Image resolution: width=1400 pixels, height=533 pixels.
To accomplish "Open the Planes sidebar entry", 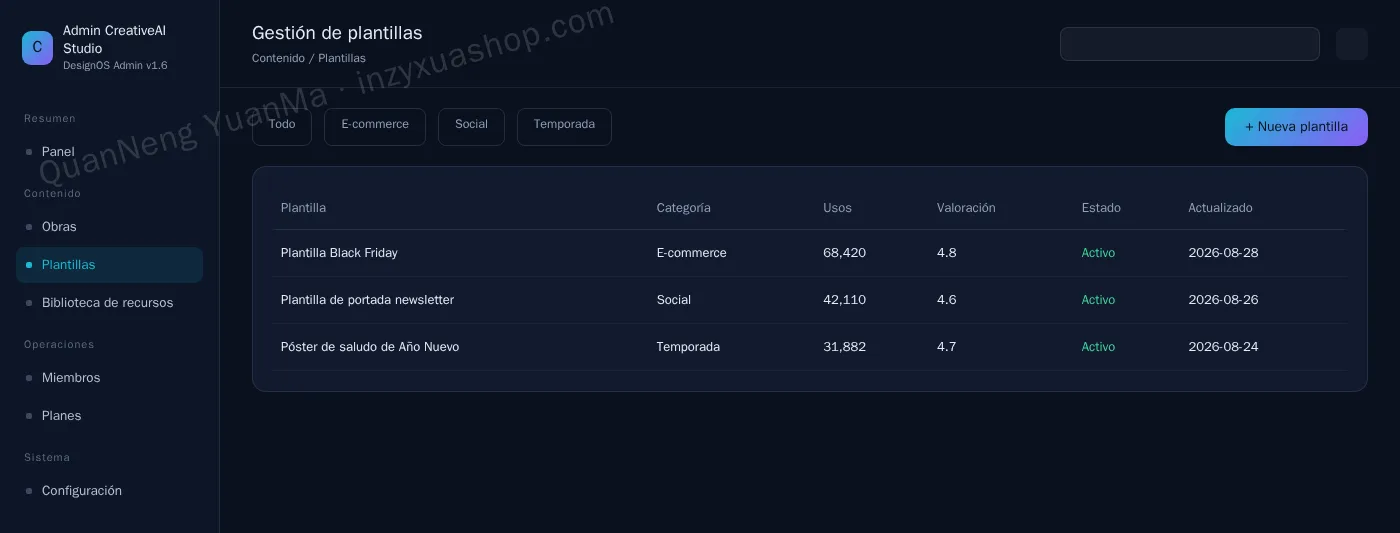I will pos(109,416).
